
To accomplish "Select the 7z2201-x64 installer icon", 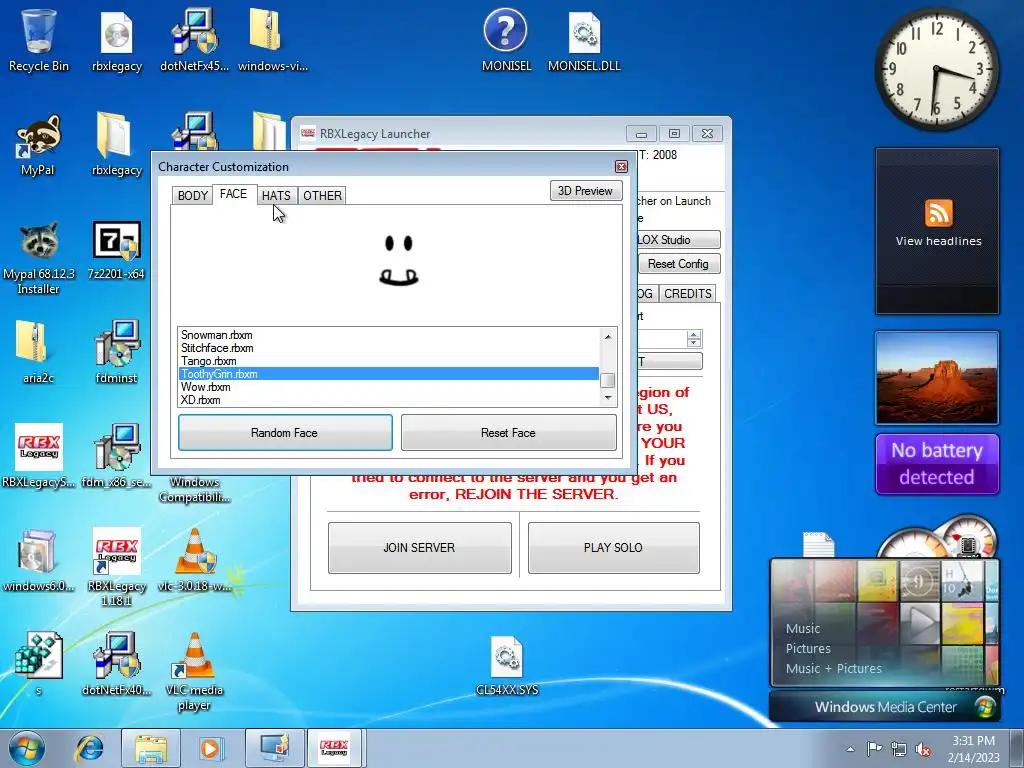I will (x=116, y=251).
